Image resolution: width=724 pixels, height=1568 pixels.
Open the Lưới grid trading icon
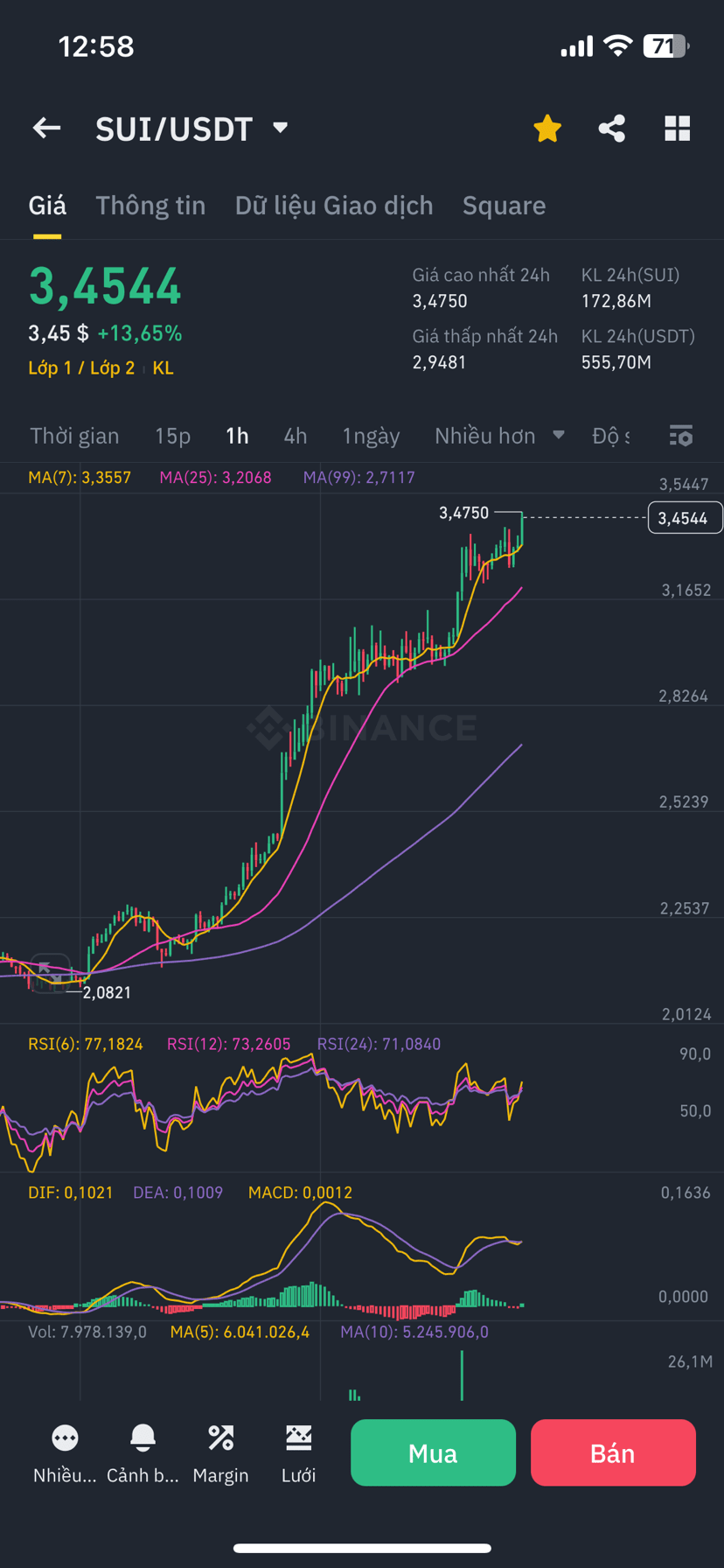(298, 1438)
